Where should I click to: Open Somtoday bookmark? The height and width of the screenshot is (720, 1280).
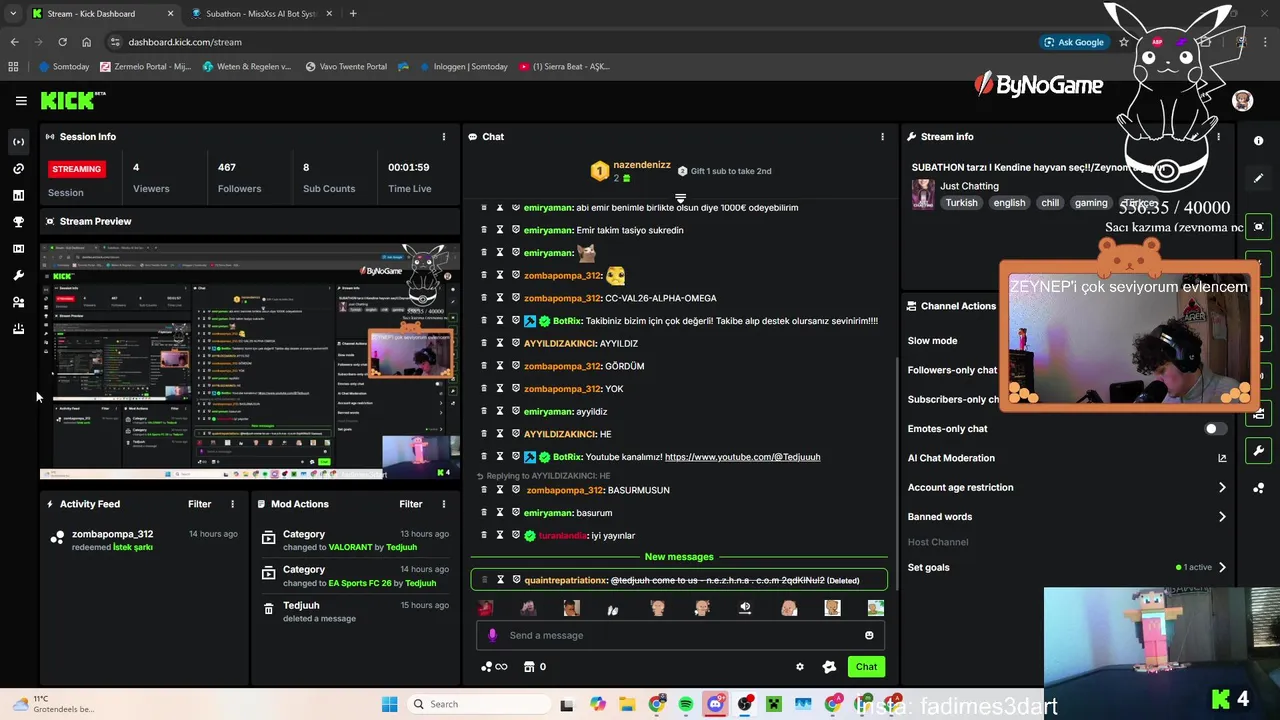coord(64,67)
